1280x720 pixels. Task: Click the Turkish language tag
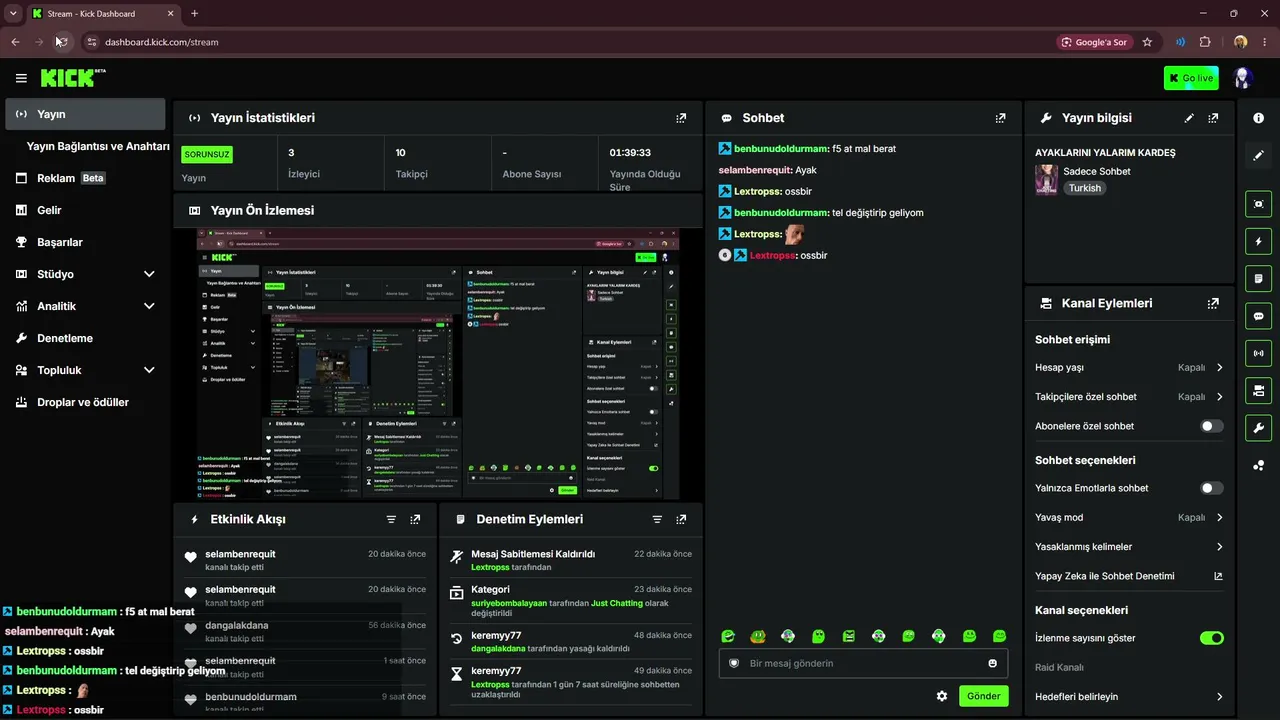click(1084, 188)
